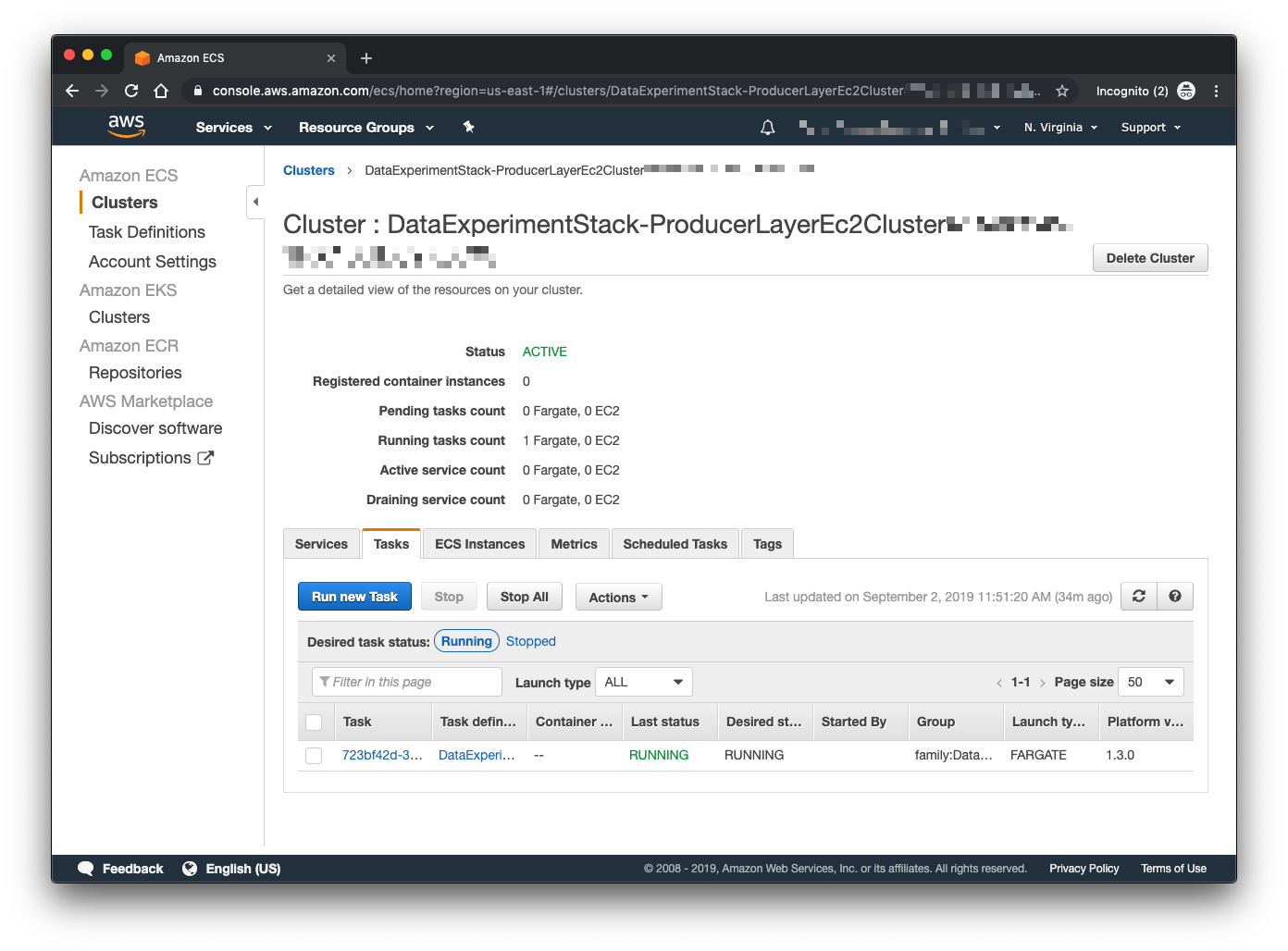Open the Launch type ALL dropdown
The height and width of the screenshot is (951, 1288).
tap(644, 683)
